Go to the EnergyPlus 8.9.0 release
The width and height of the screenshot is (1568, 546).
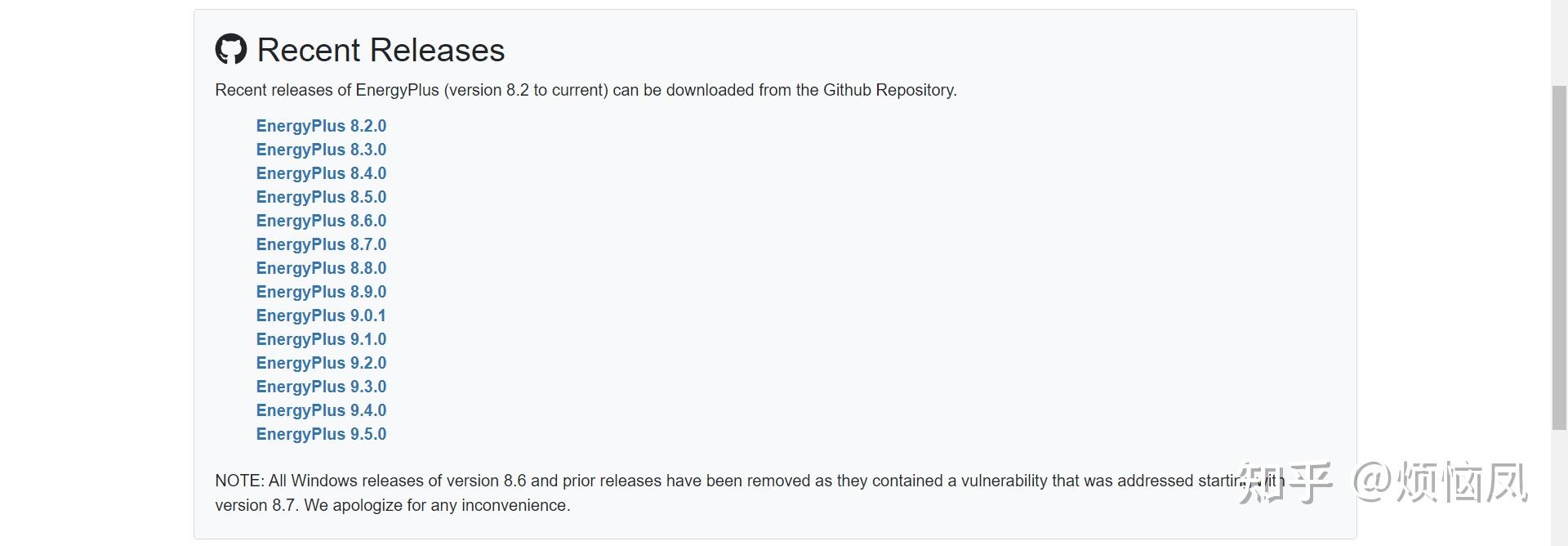pos(321,292)
